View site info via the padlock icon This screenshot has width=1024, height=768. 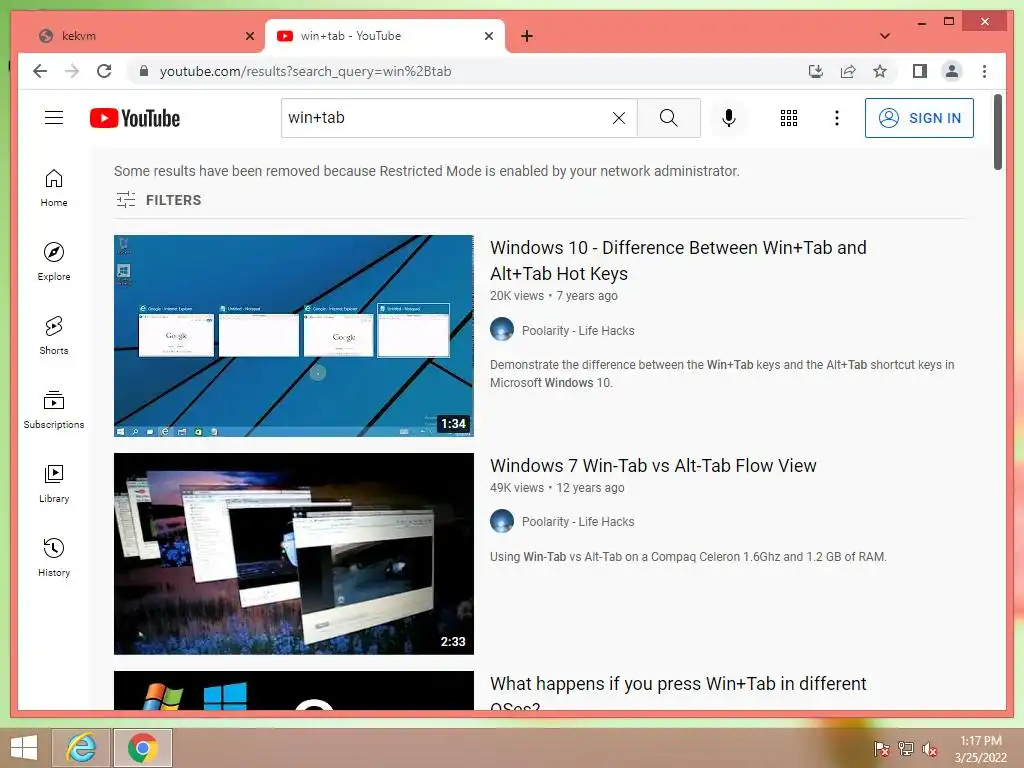[144, 71]
